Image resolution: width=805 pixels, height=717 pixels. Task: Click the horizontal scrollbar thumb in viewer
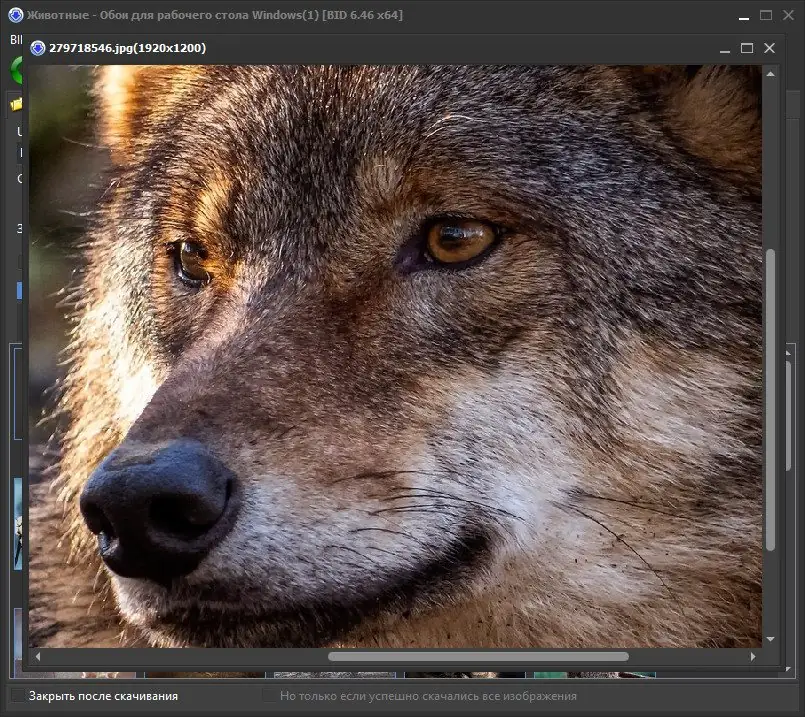tap(478, 657)
